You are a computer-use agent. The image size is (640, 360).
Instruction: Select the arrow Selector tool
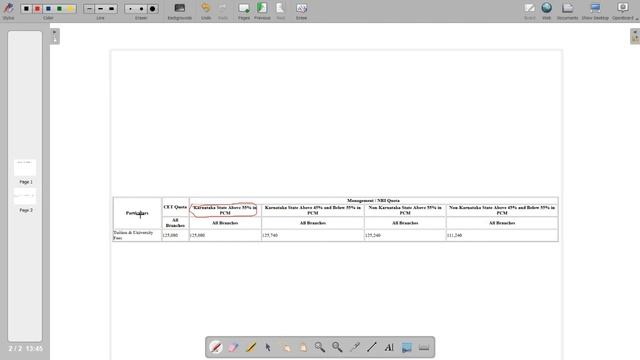268,347
